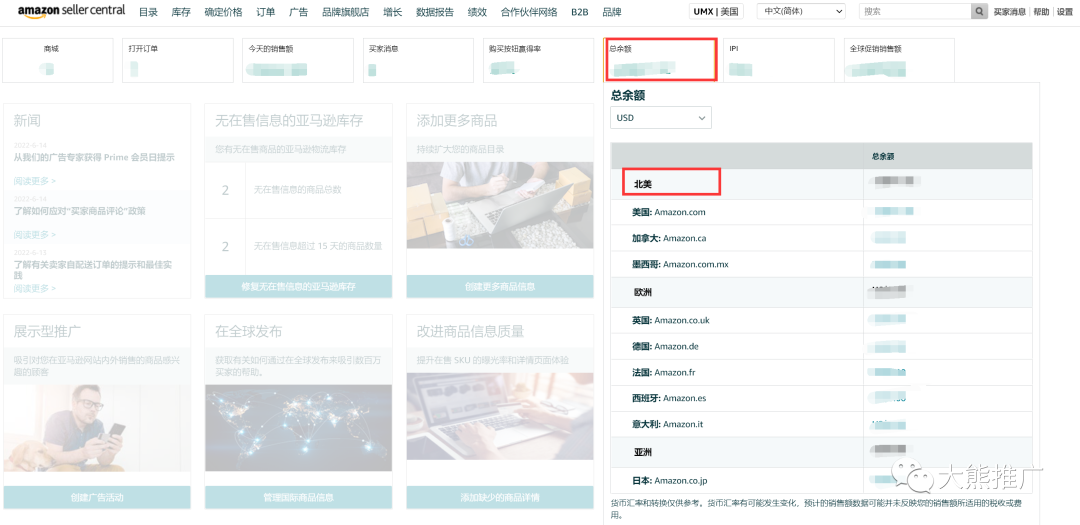Open the 广告 menu

[298, 12]
